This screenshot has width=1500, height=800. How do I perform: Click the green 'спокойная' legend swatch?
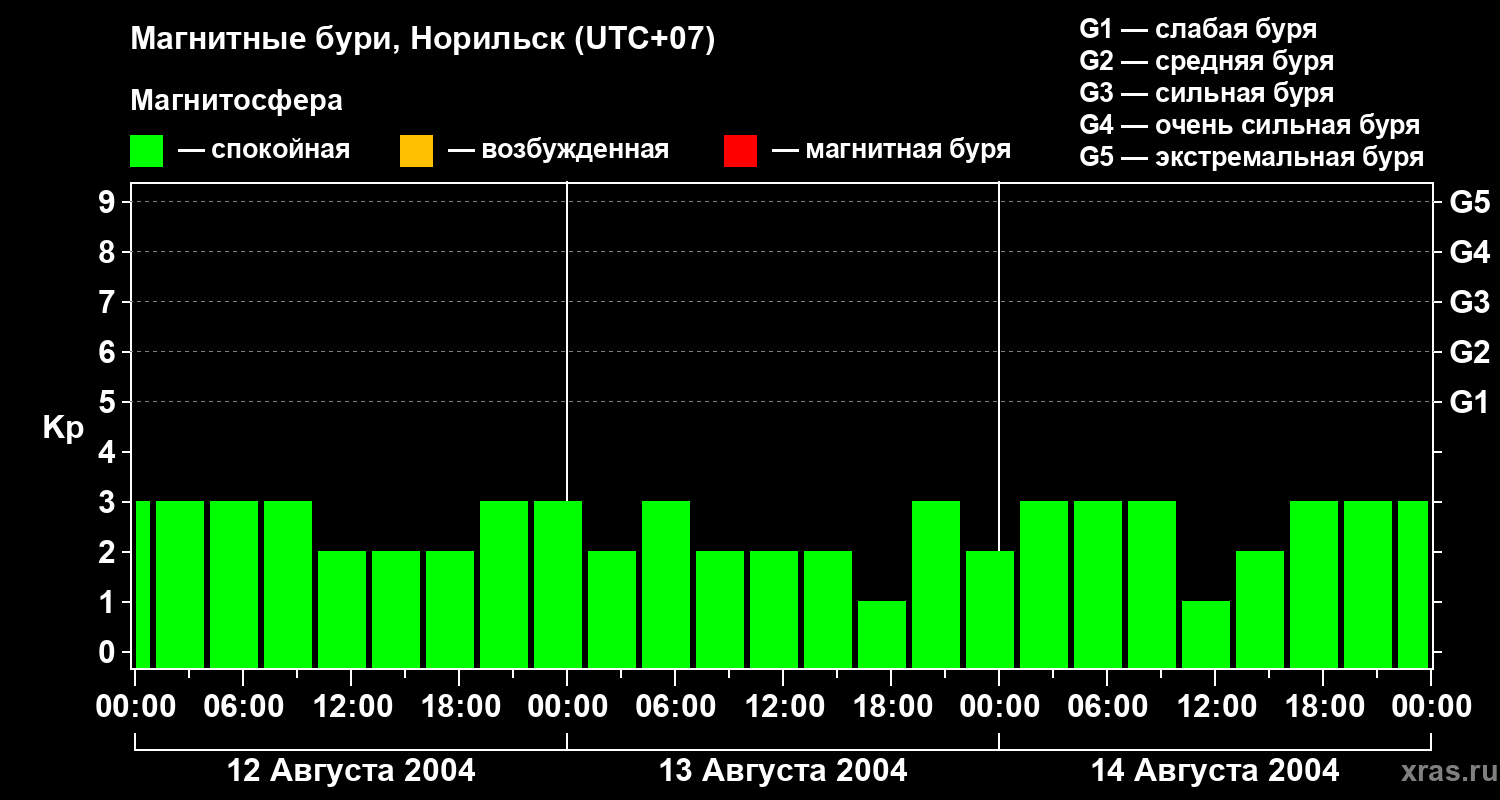(x=146, y=151)
